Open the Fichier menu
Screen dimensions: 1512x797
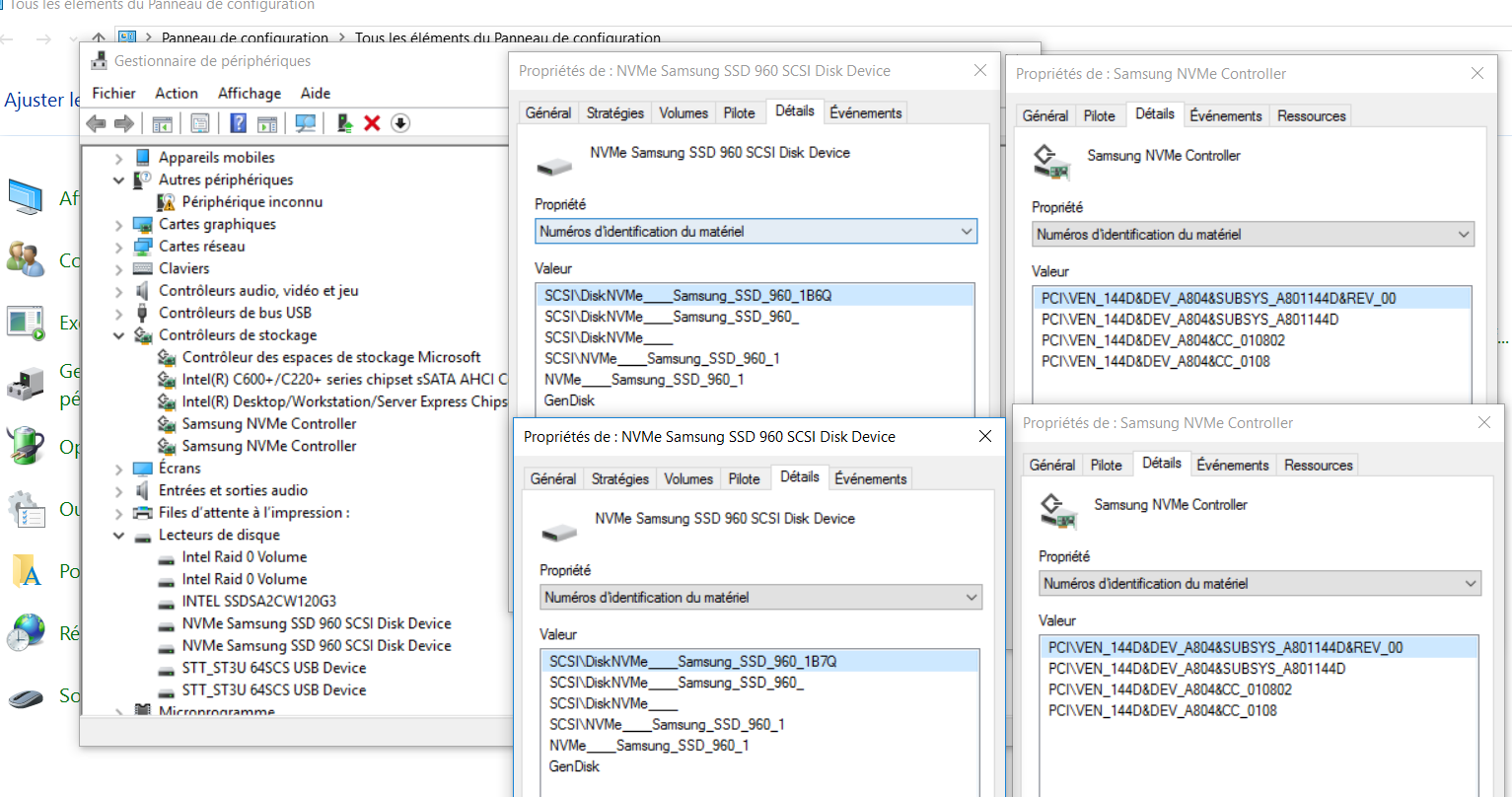tap(113, 94)
